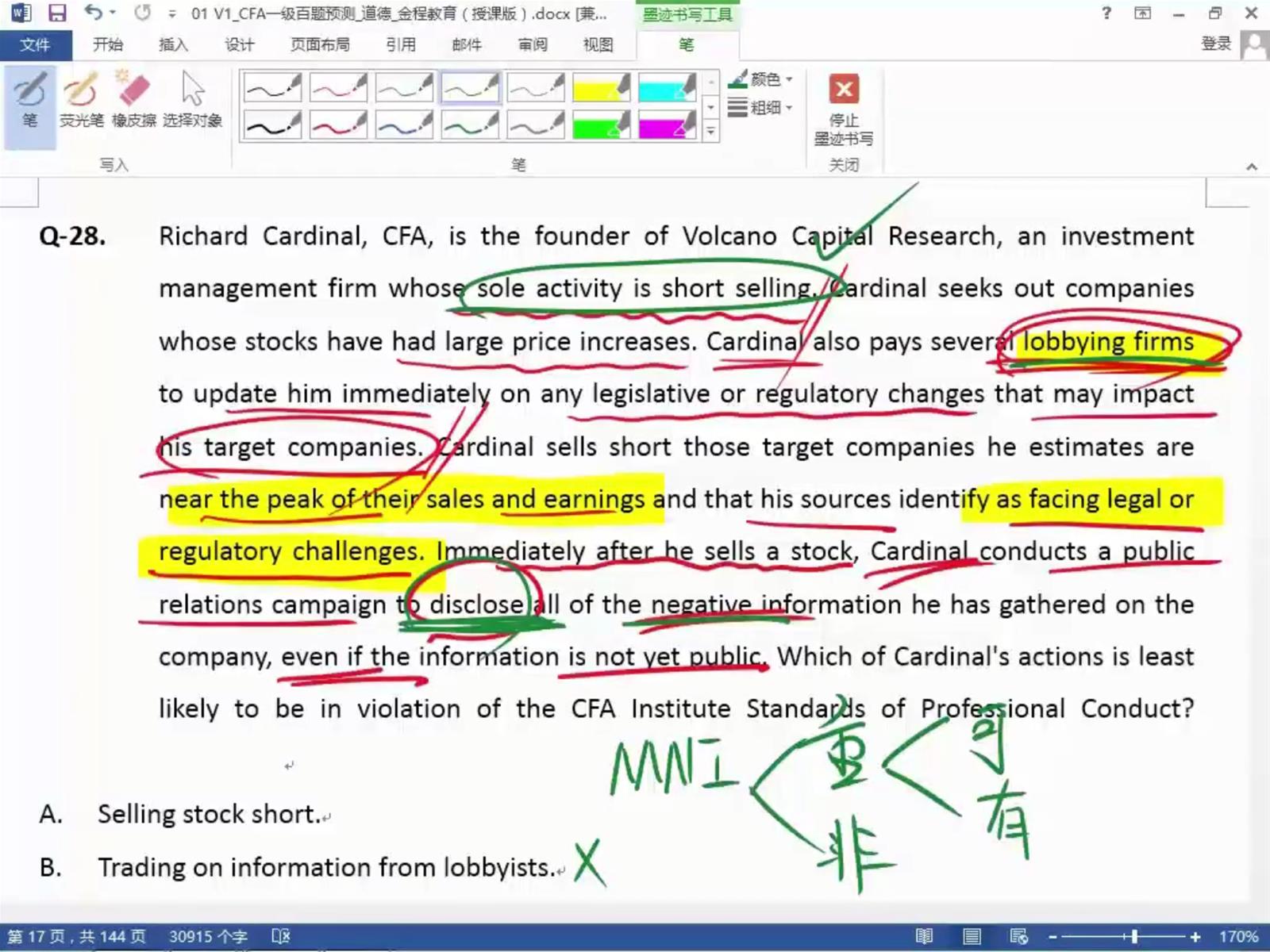This screenshot has height=952, width=1270.
Task: Save the document with the floppy icon
Action: click(x=57, y=13)
